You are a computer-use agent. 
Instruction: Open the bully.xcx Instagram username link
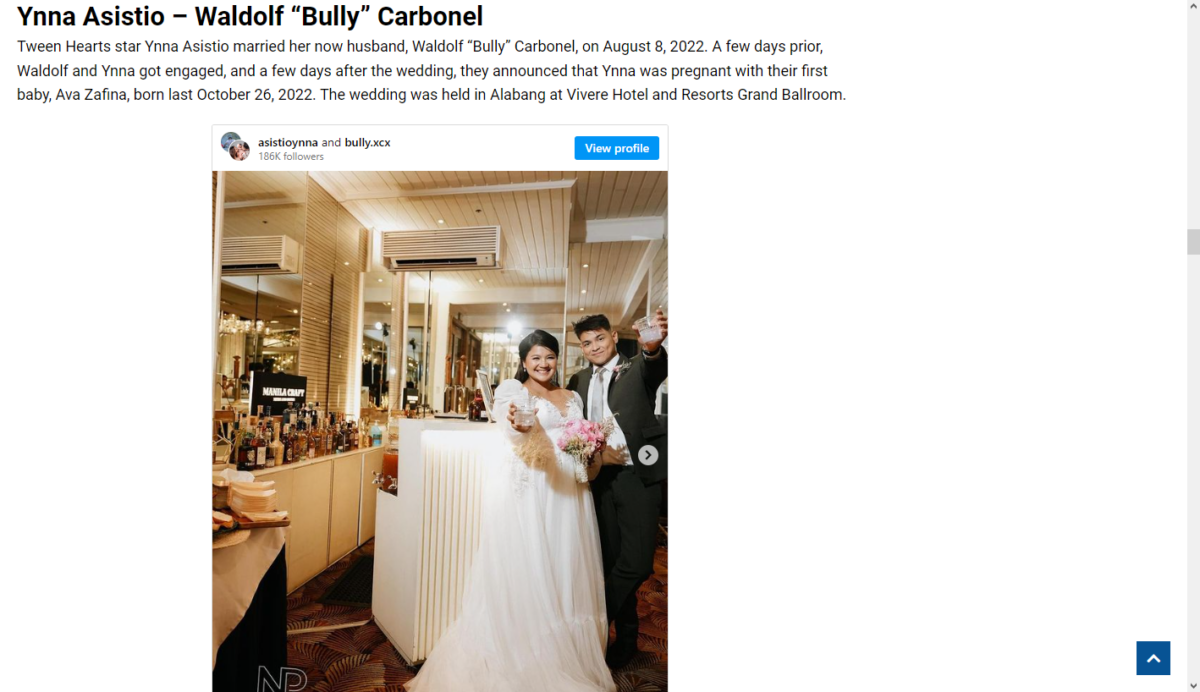click(x=368, y=142)
